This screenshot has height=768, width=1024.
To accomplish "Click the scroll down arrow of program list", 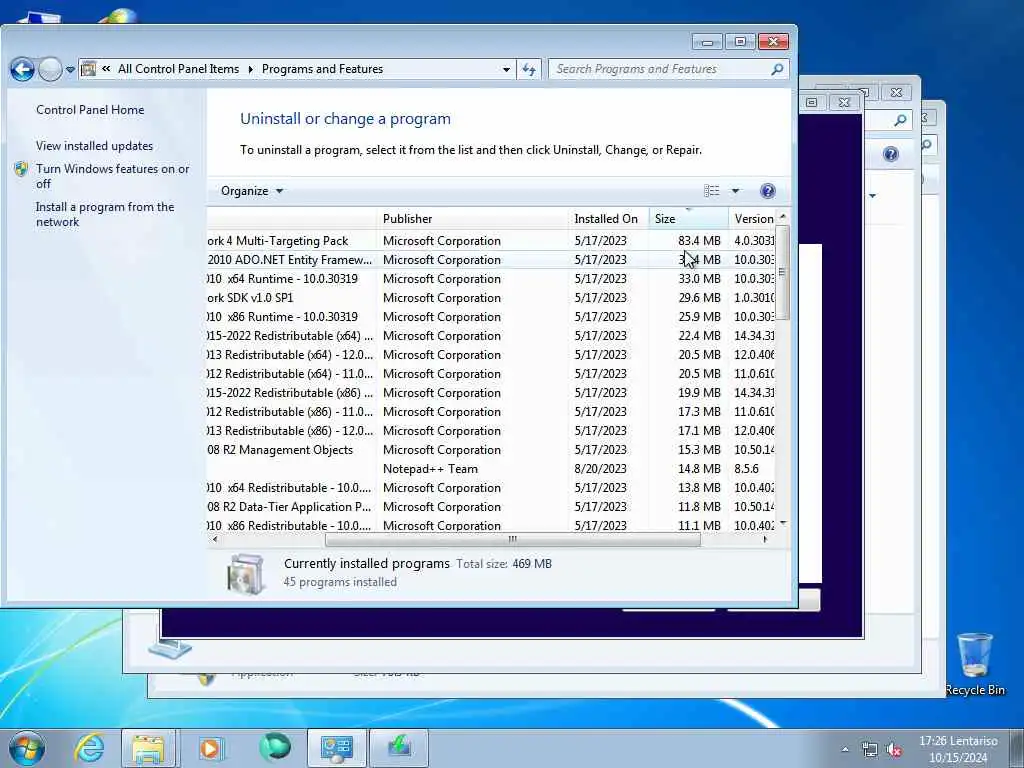I will coord(783,524).
